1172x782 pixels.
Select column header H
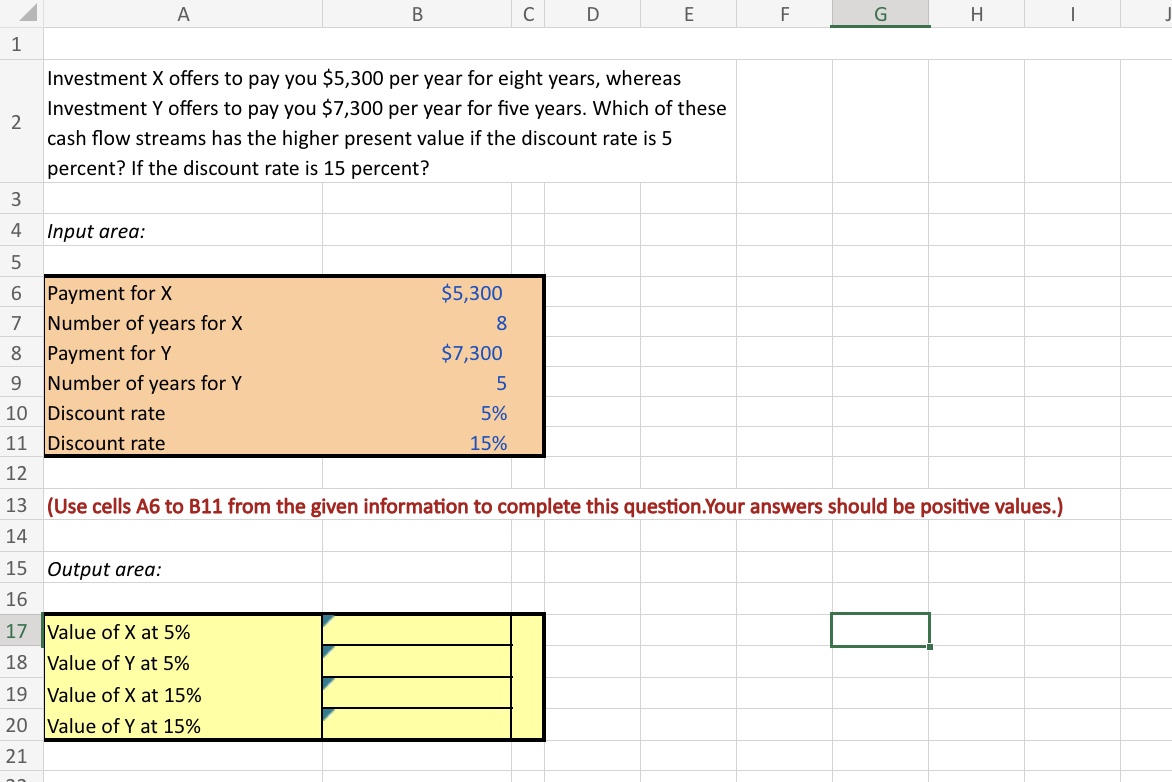pos(976,14)
